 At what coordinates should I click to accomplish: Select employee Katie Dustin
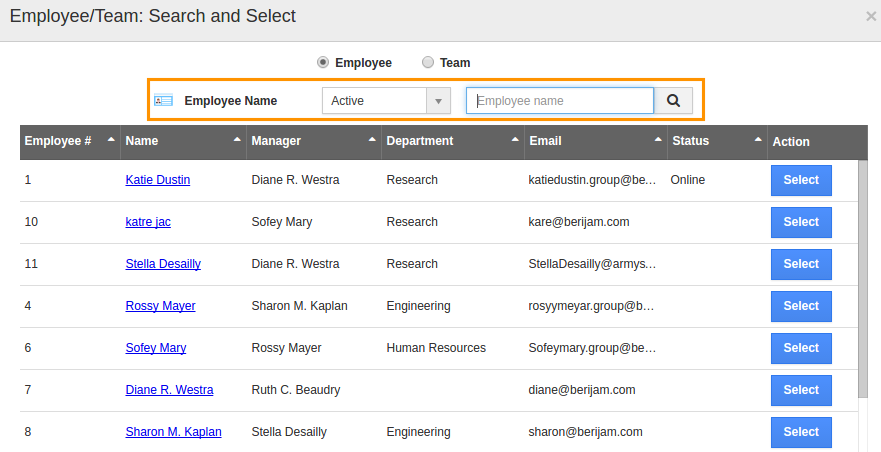[x=801, y=180]
